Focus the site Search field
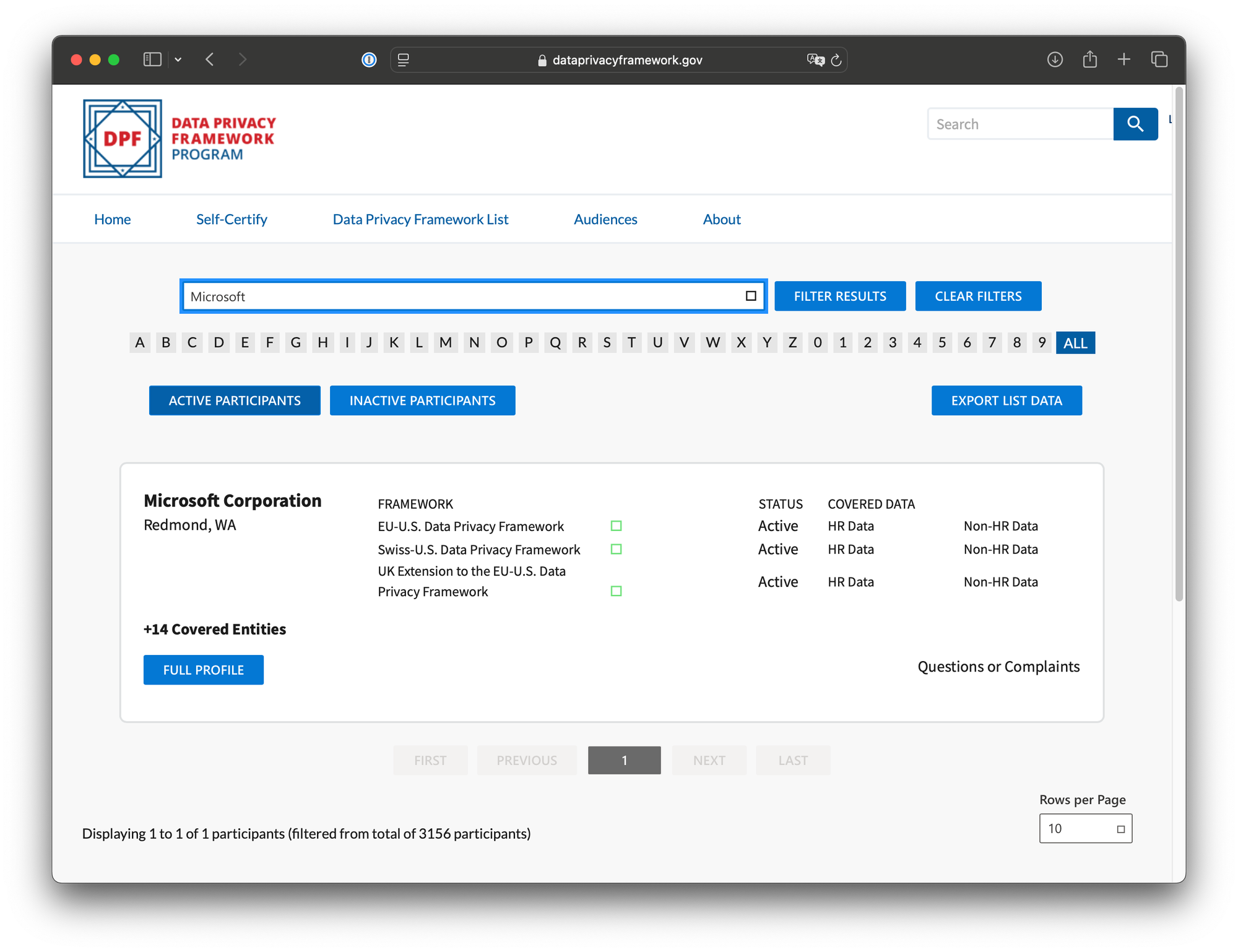Viewport: 1238px width, 952px height. pos(1020,124)
